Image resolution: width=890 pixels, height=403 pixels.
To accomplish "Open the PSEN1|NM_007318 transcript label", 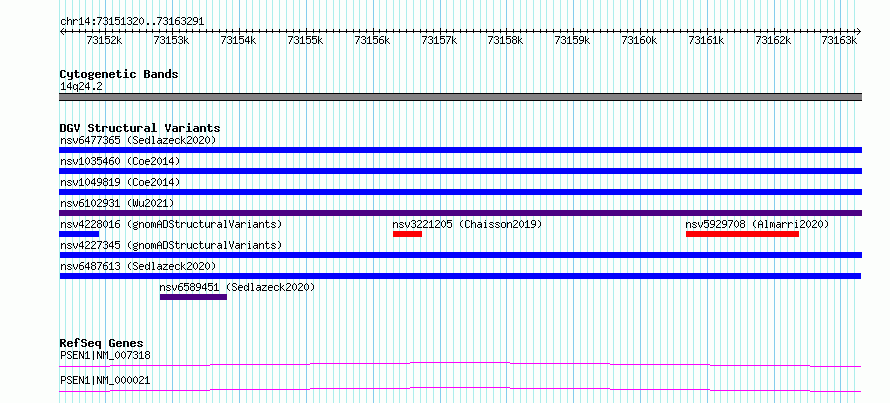I will pos(105,356).
